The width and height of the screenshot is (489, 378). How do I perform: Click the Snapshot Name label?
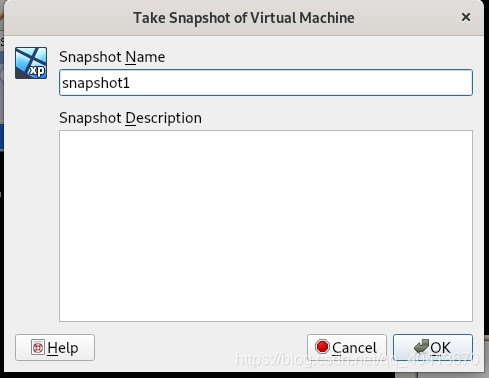click(112, 57)
